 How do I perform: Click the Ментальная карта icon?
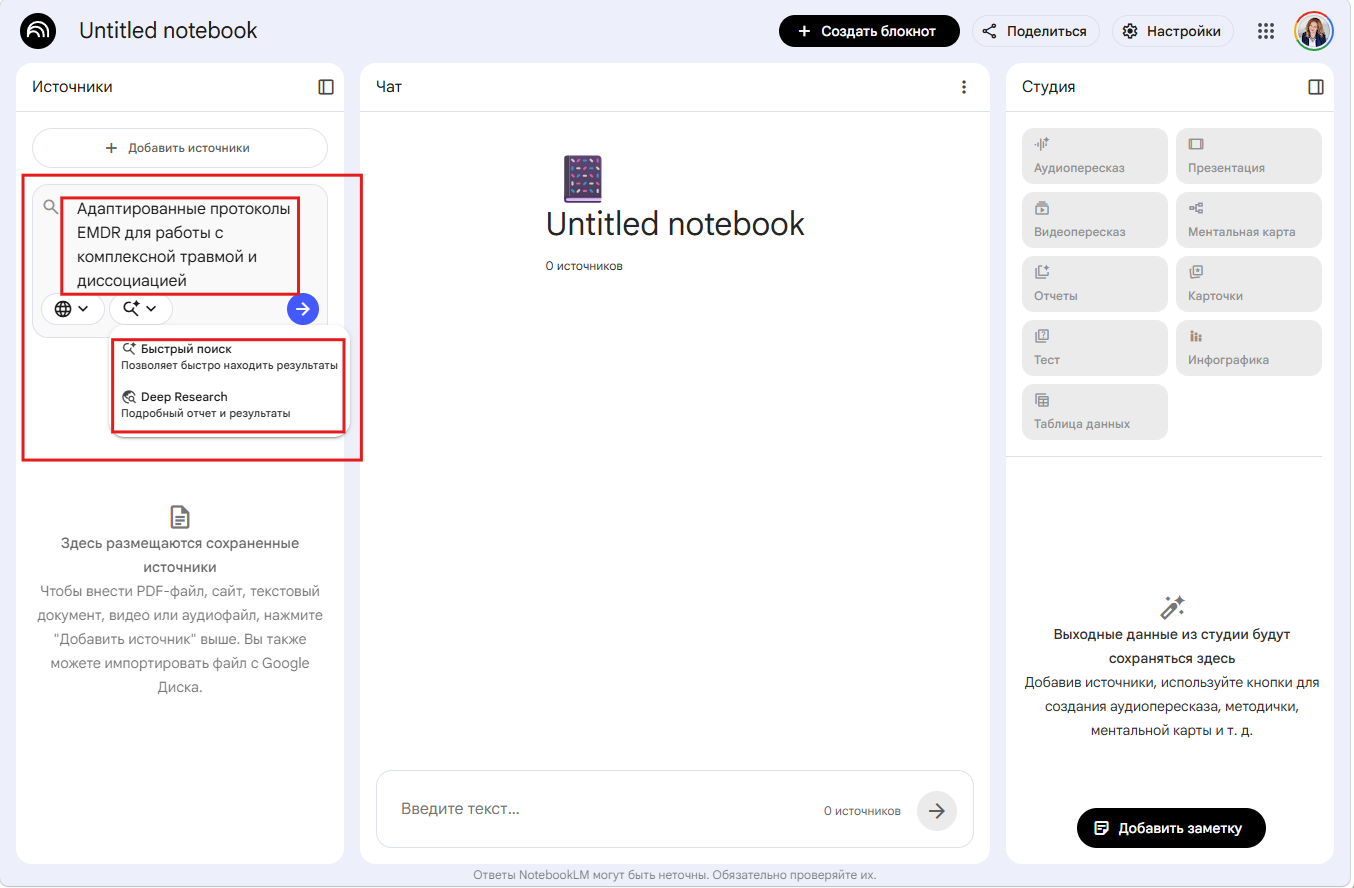1196,208
